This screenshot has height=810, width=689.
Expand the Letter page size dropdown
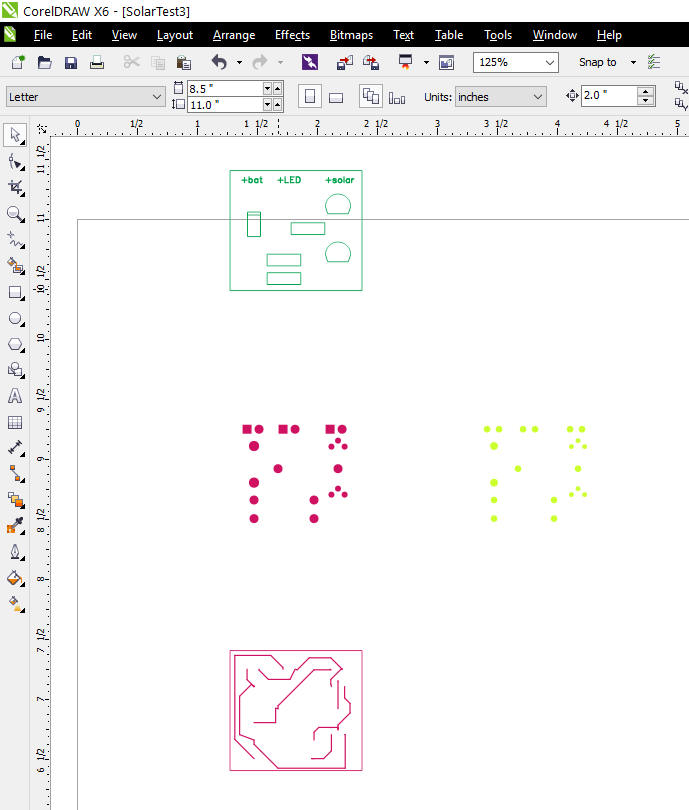pyautogui.click(x=156, y=97)
